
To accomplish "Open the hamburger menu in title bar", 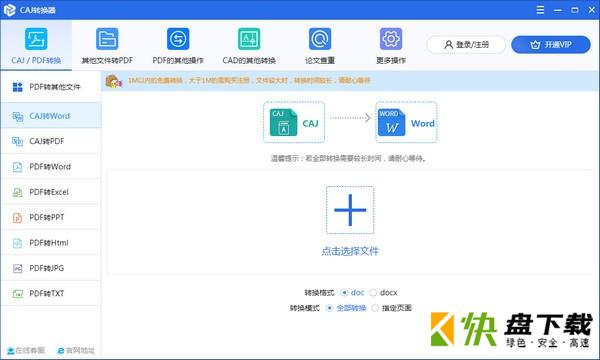I will pos(540,10).
